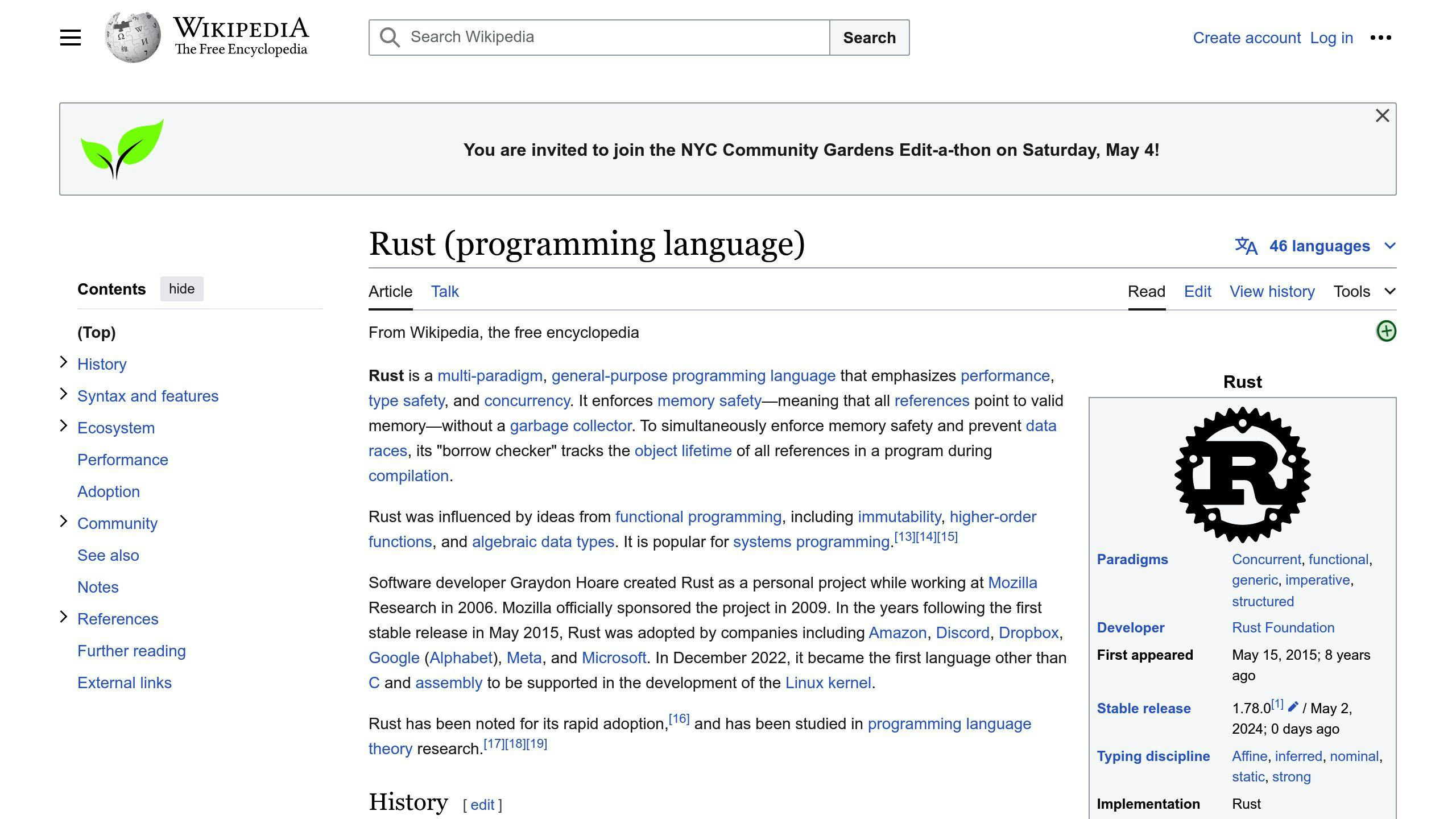Go to External links in contents
Screen dimensions: 1456x819
pos(125,682)
